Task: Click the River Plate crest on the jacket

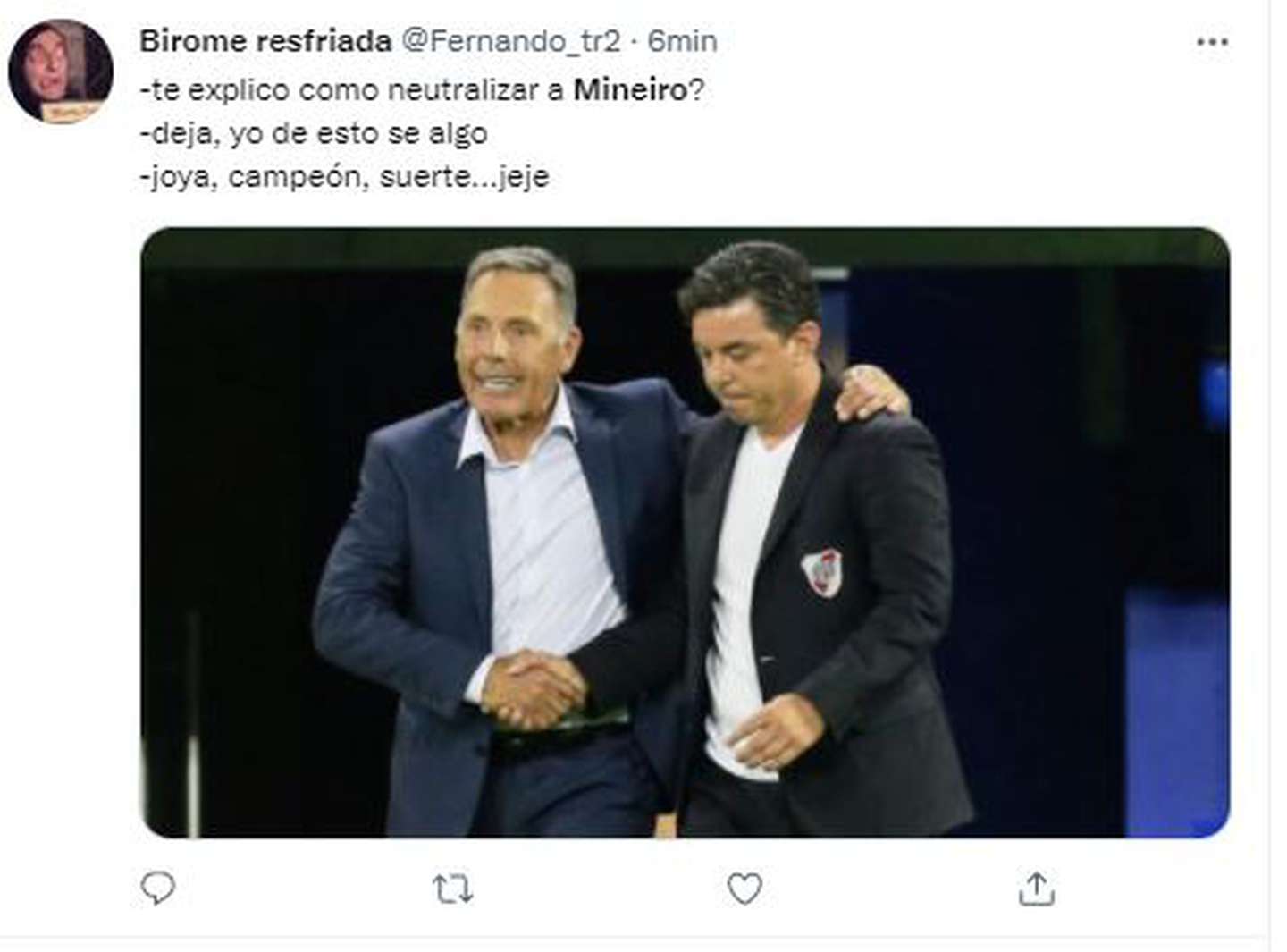Action: pos(821,572)
